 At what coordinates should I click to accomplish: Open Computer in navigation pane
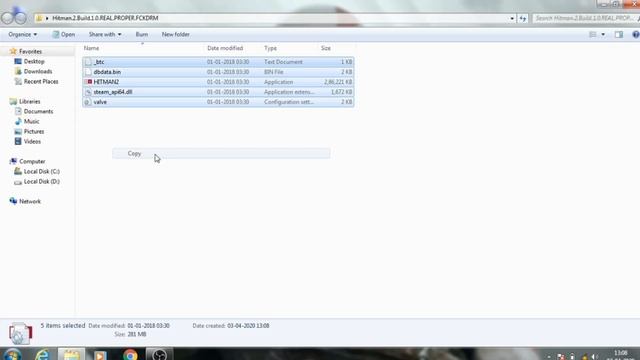(32, 161)
